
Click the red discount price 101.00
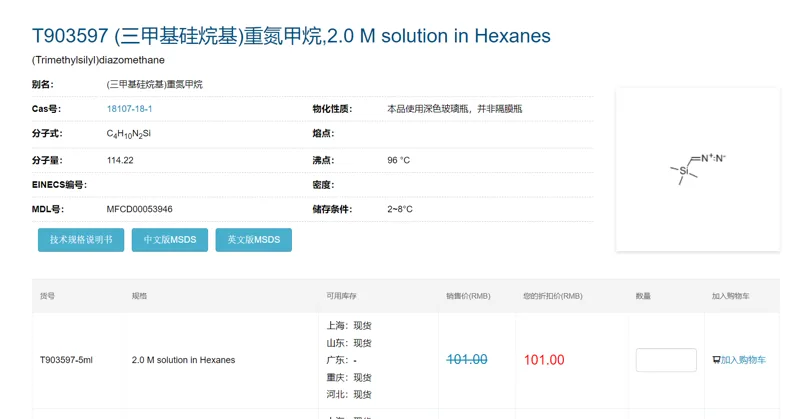544,360
